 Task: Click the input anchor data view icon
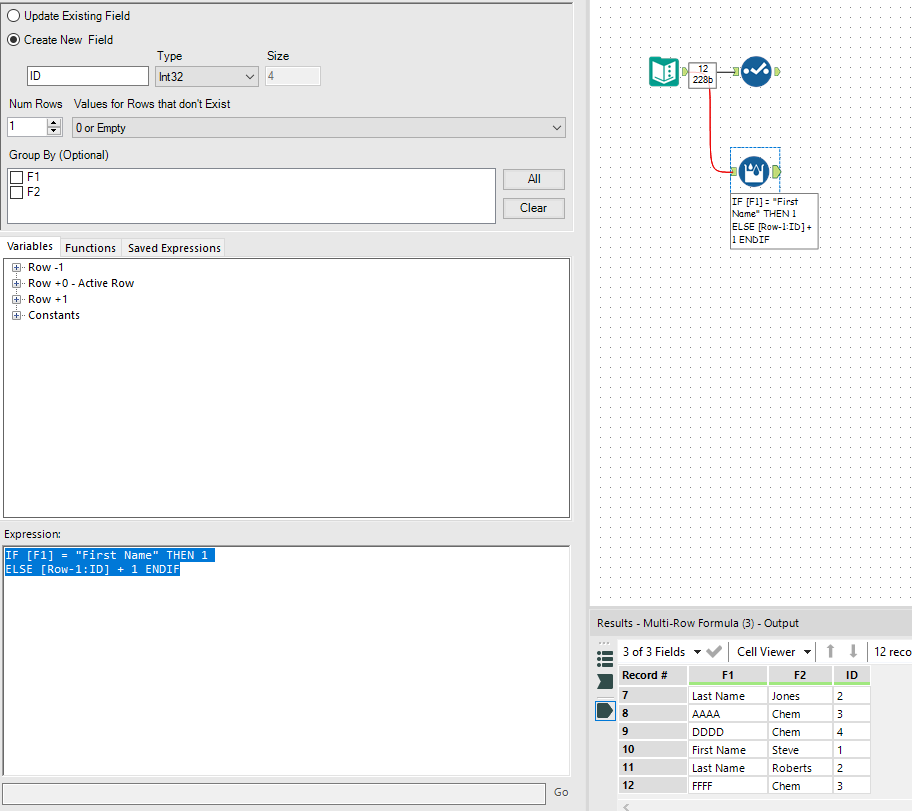tap(605, 681)
